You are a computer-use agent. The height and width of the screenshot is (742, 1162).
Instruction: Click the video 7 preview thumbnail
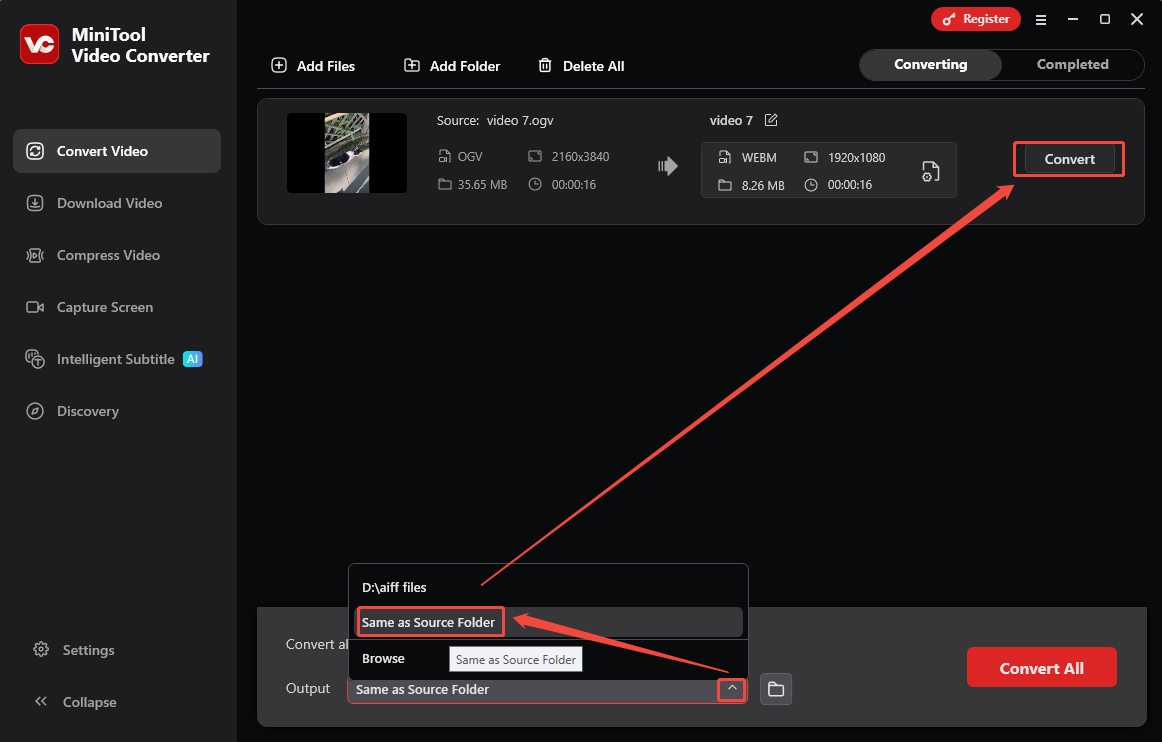tap(346, 153)
